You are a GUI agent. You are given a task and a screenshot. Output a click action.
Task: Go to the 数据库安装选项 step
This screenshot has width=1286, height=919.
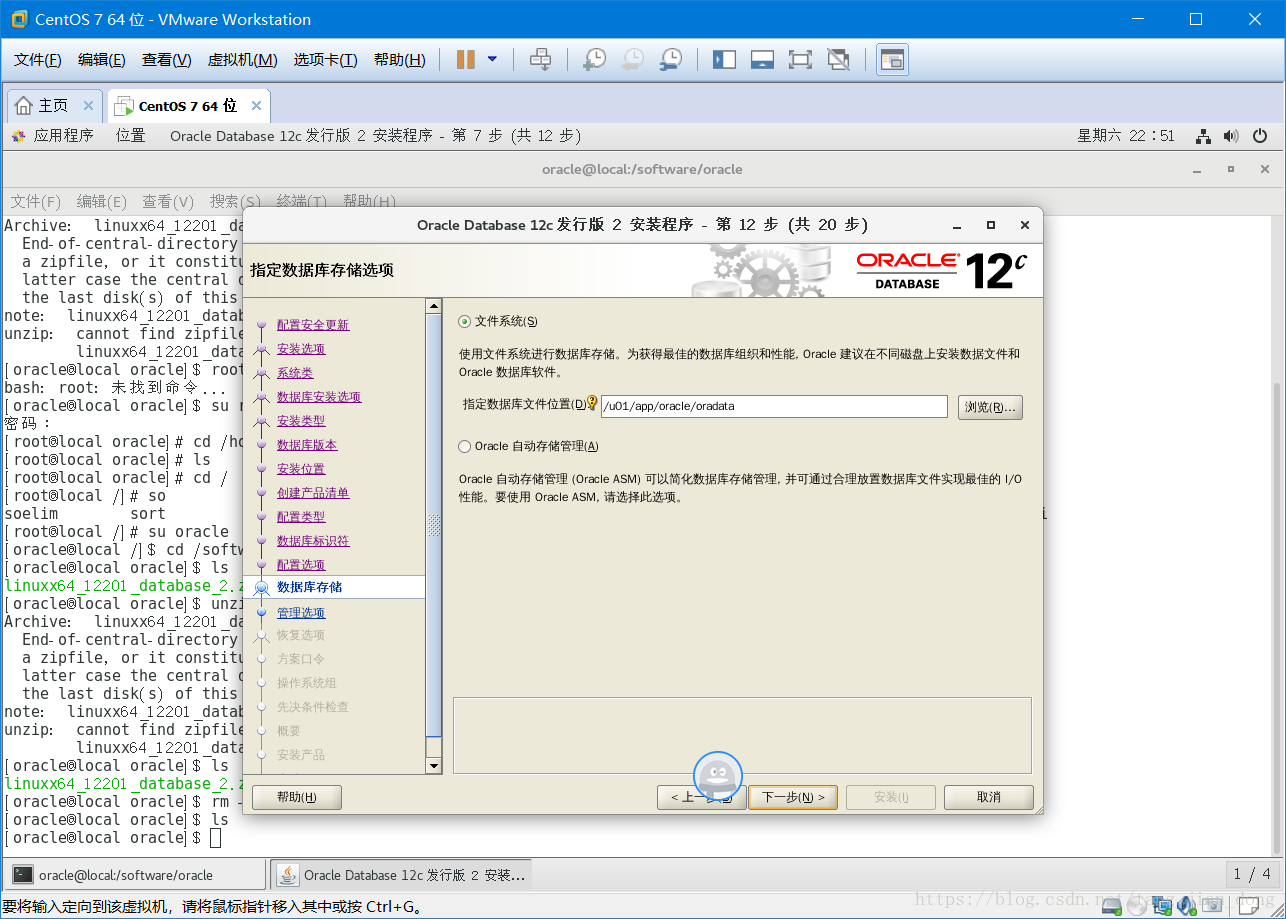(319, 397)
